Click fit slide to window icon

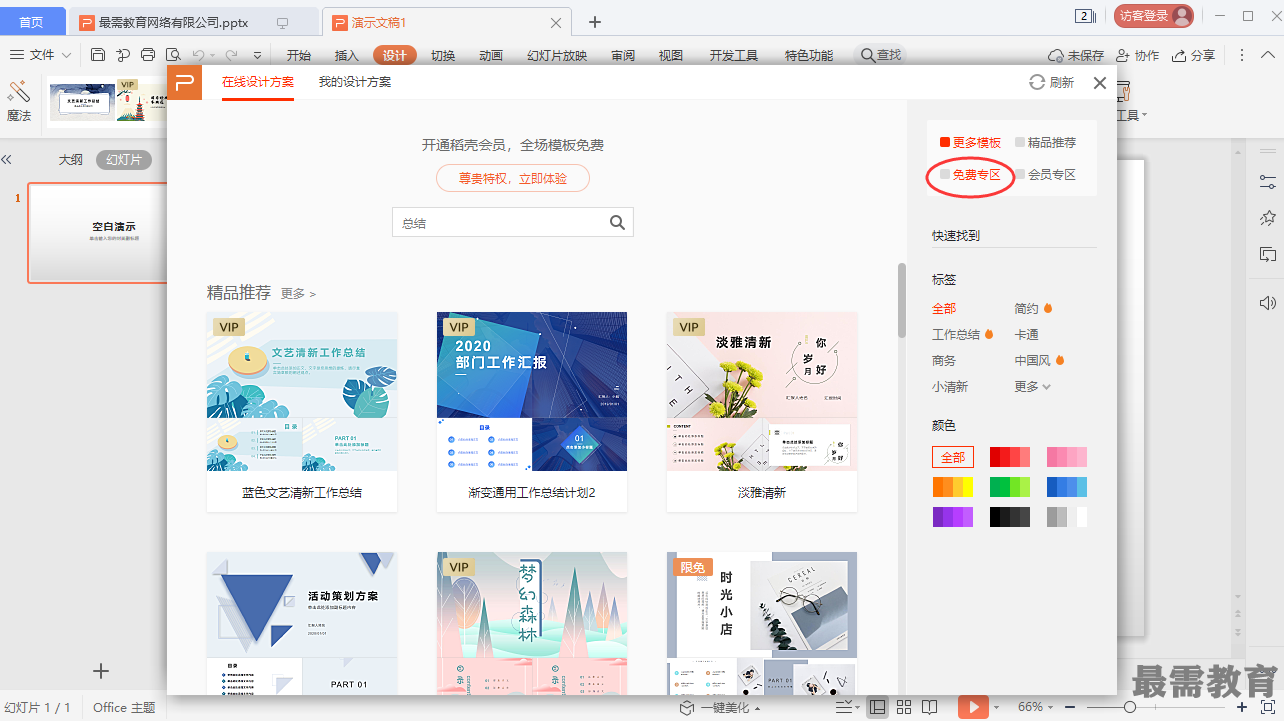click(x=1268, y=707)
